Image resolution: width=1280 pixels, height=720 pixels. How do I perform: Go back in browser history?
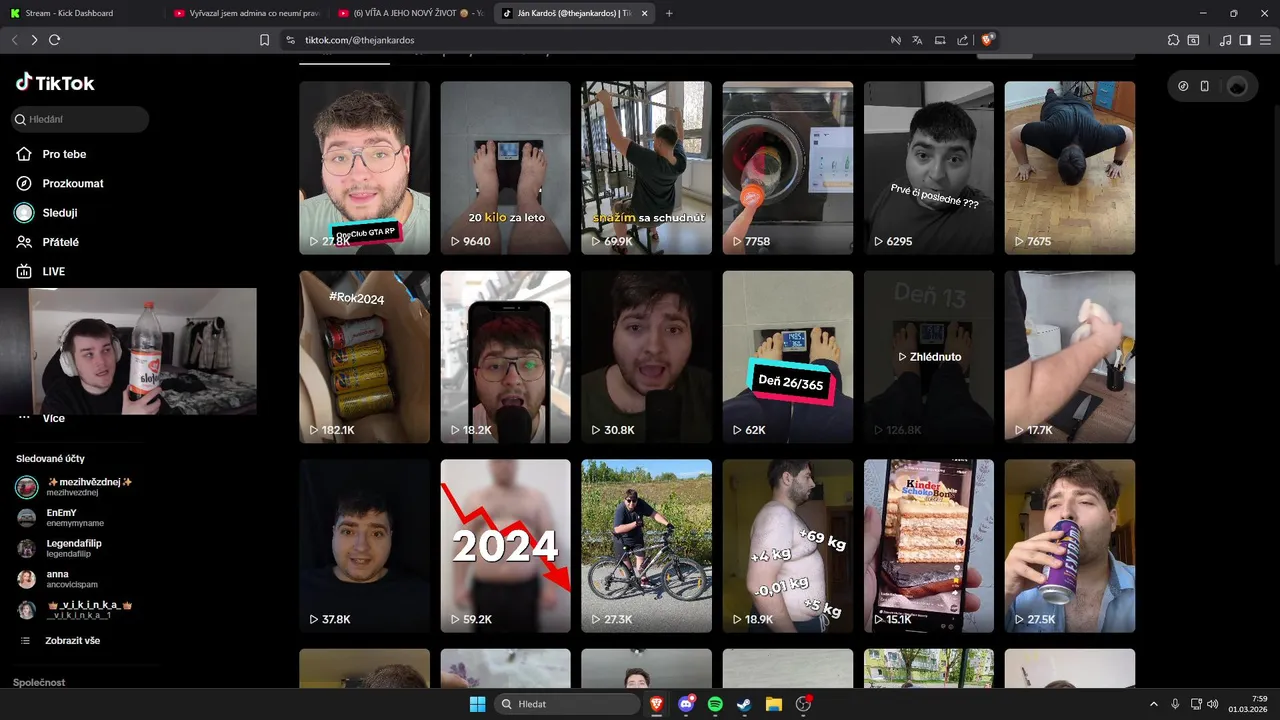coord(14,40)
